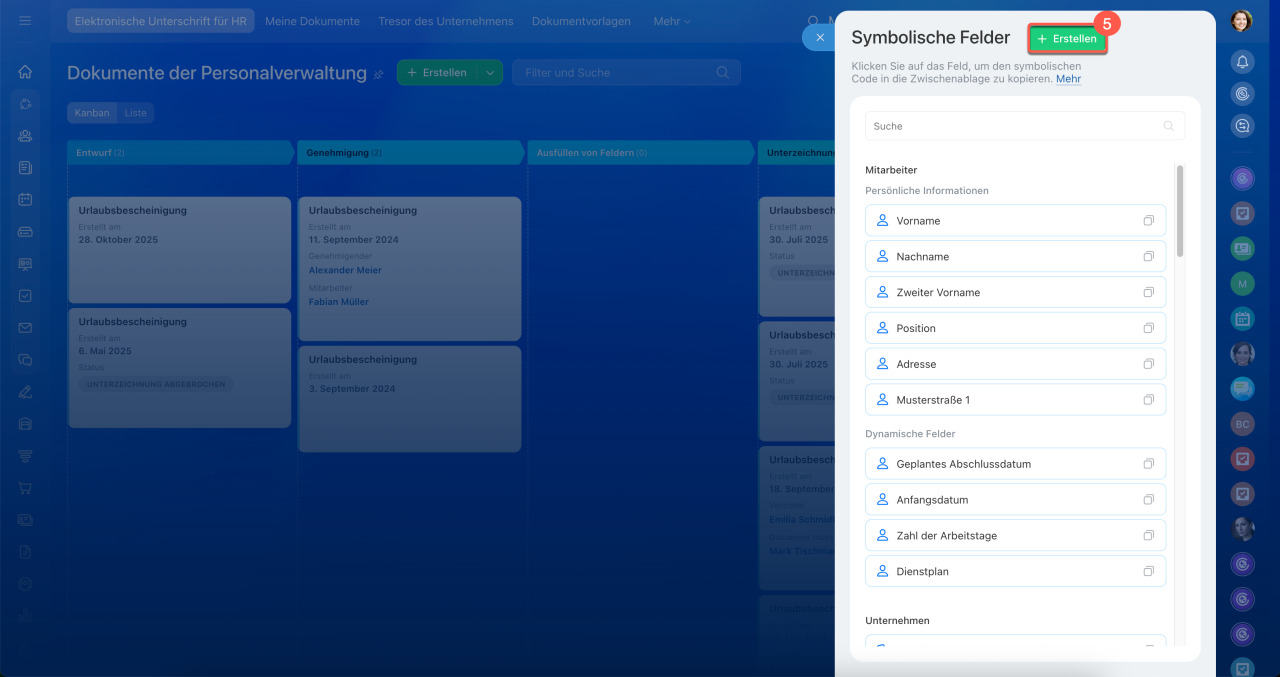Open the Erstellen split-button dropdown arrow

(490, 73)
